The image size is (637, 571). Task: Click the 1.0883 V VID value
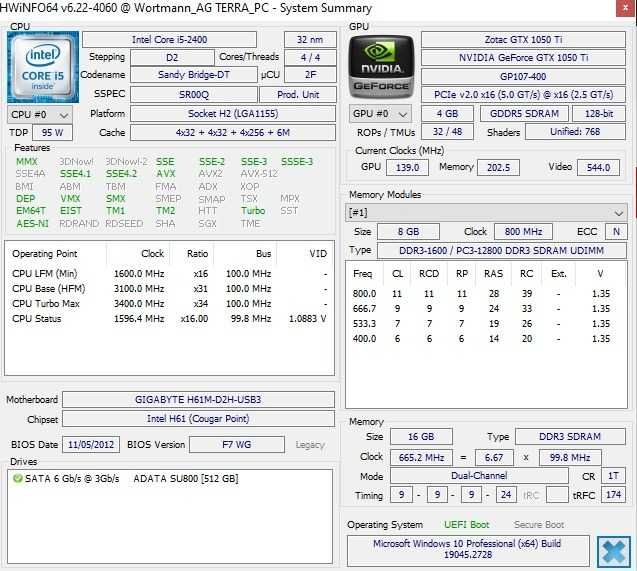(308, 319)
